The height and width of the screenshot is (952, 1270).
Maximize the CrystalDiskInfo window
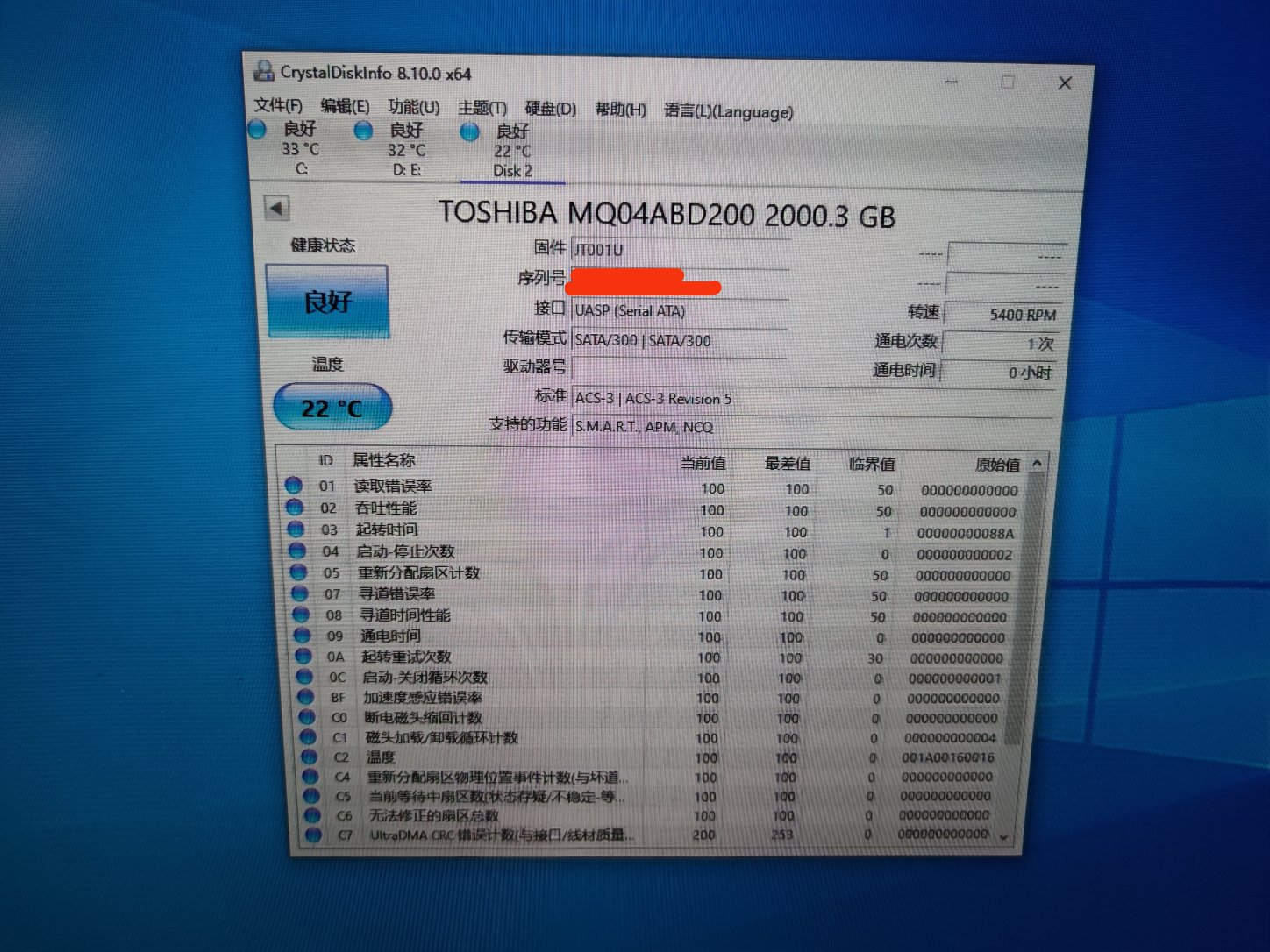tap(1008, 82)
